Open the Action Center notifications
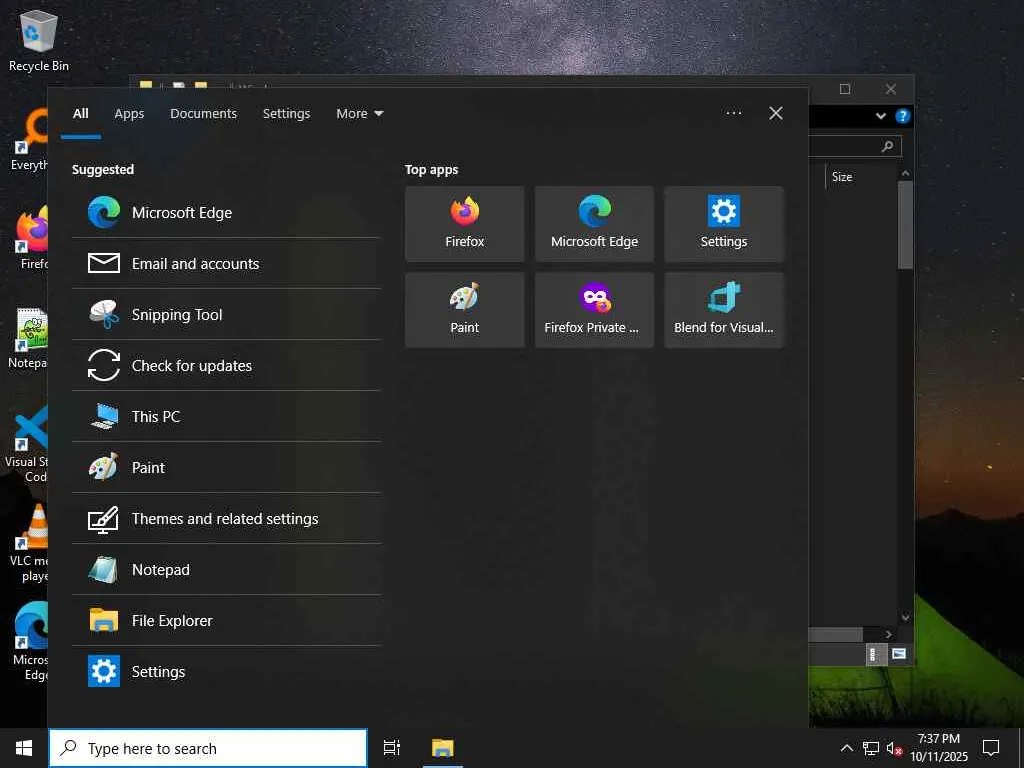The image size is (1024, 768). [991, 748]
